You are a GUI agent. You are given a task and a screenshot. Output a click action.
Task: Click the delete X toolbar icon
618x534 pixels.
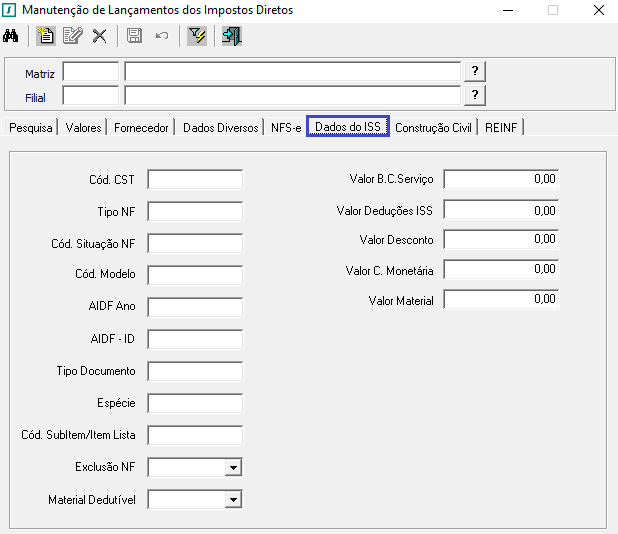point(99,37)
